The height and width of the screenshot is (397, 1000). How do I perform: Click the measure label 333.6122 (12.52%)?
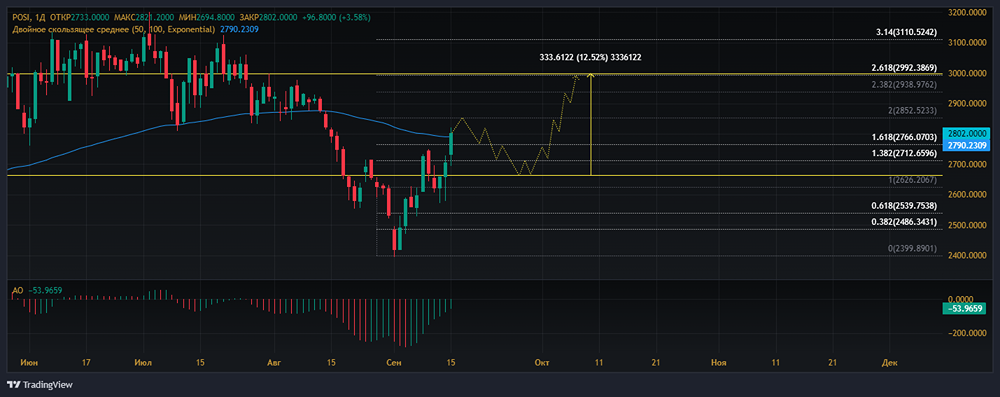pyautogui.click(x=590, y=57)
